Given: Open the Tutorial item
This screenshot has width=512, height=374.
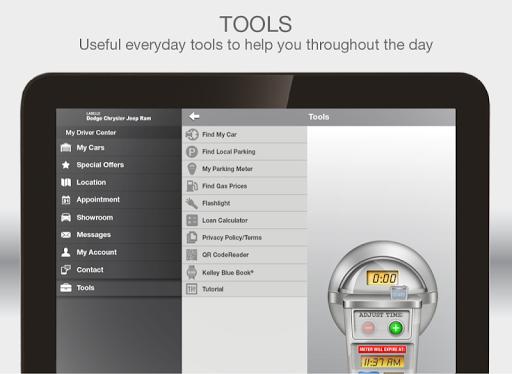Looking at the screenshot, I should (244, 289).
